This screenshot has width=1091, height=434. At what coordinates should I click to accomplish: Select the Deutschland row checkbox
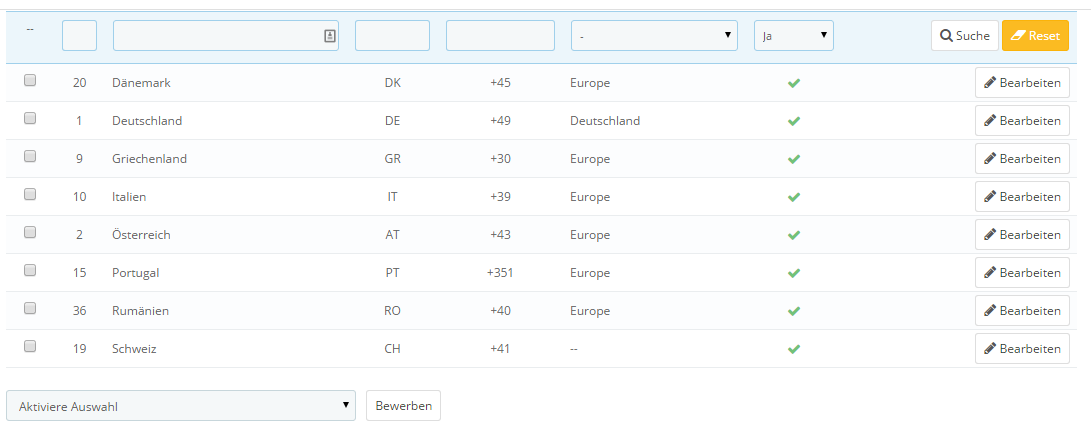click(x=30, y=118)
